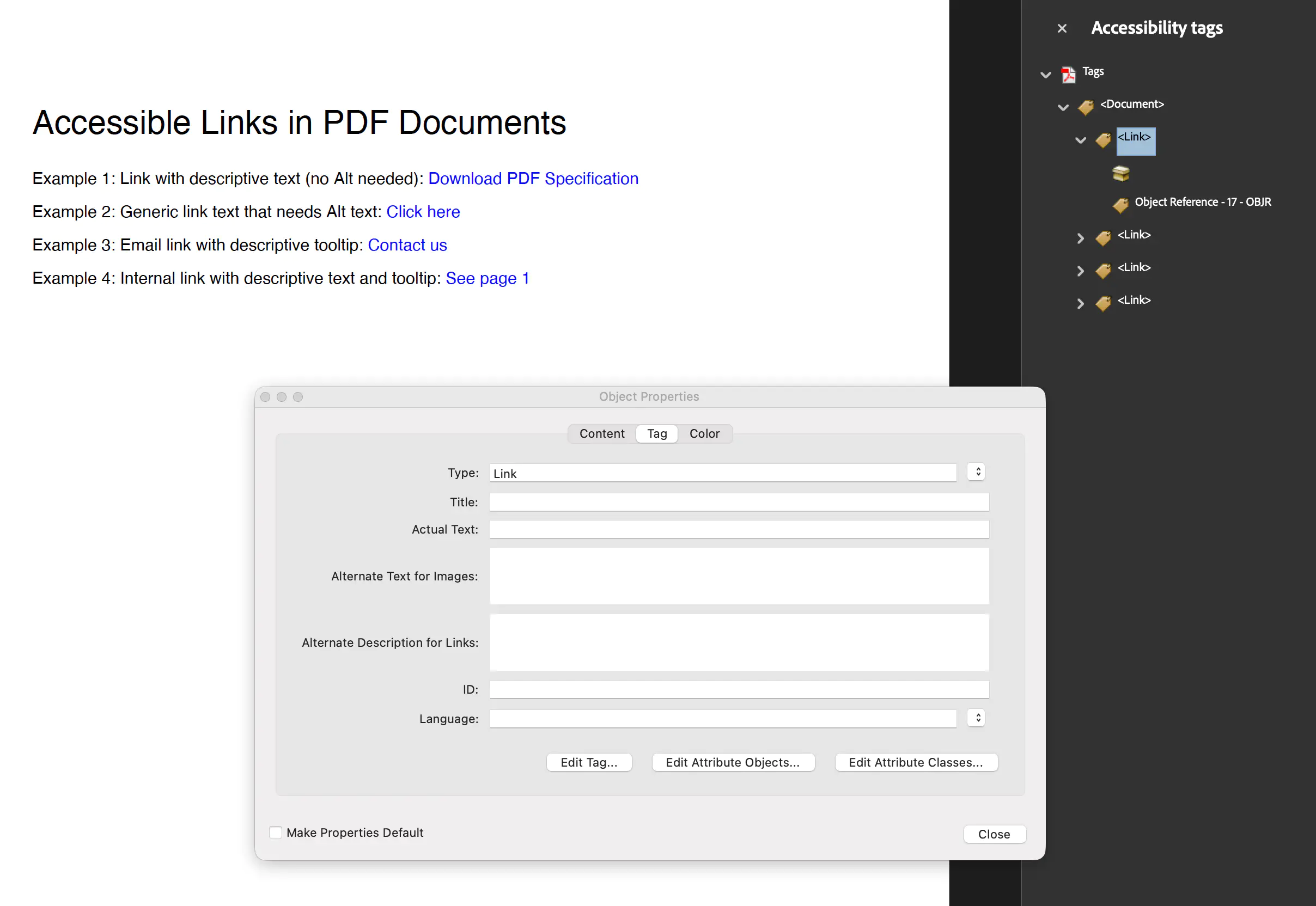Screen dimensions: 1316x906
Task: Click the second Link tag icon
Action: (x=1103, y=237)
